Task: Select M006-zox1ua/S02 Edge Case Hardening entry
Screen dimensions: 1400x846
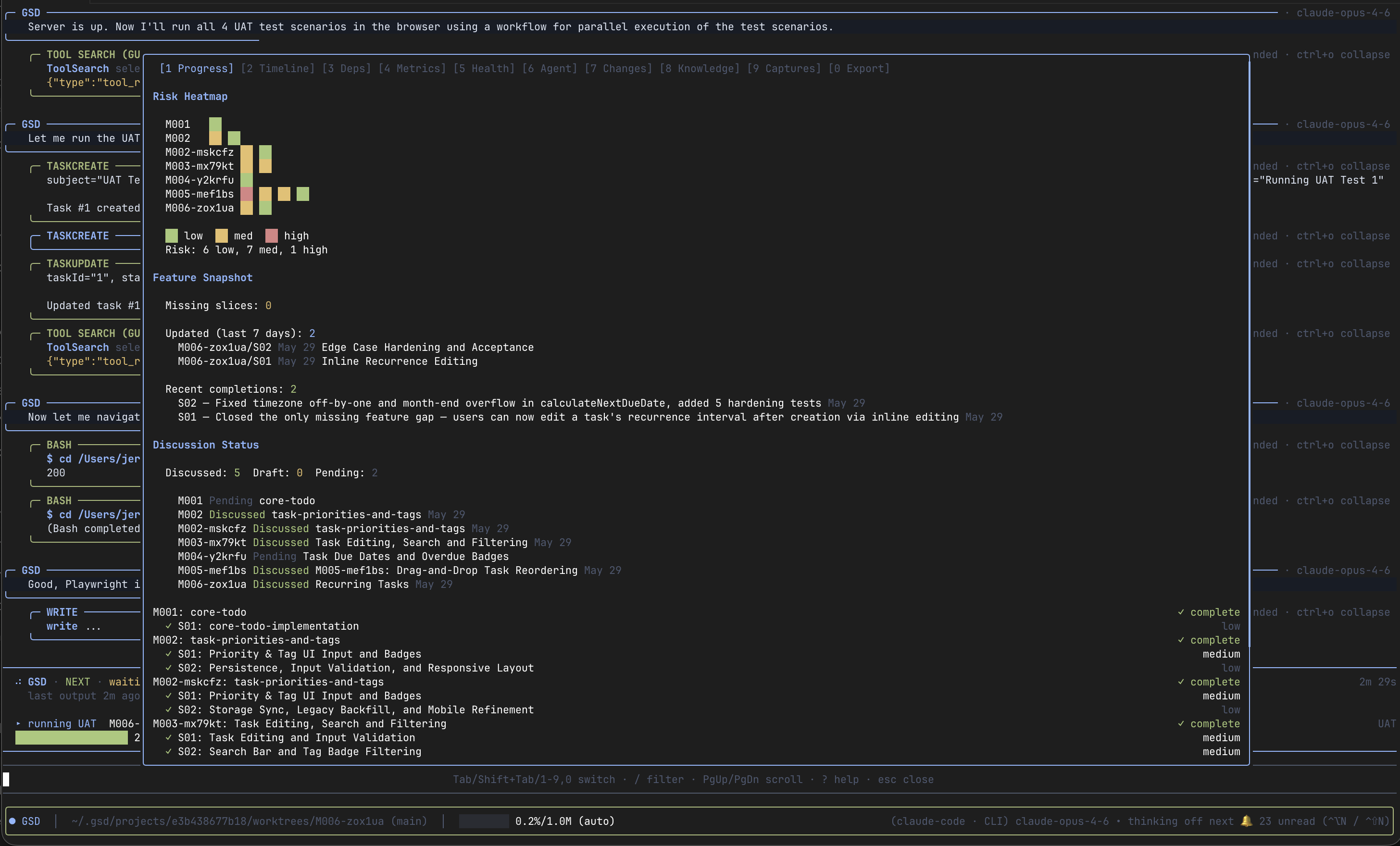Action: pos(356,347)
